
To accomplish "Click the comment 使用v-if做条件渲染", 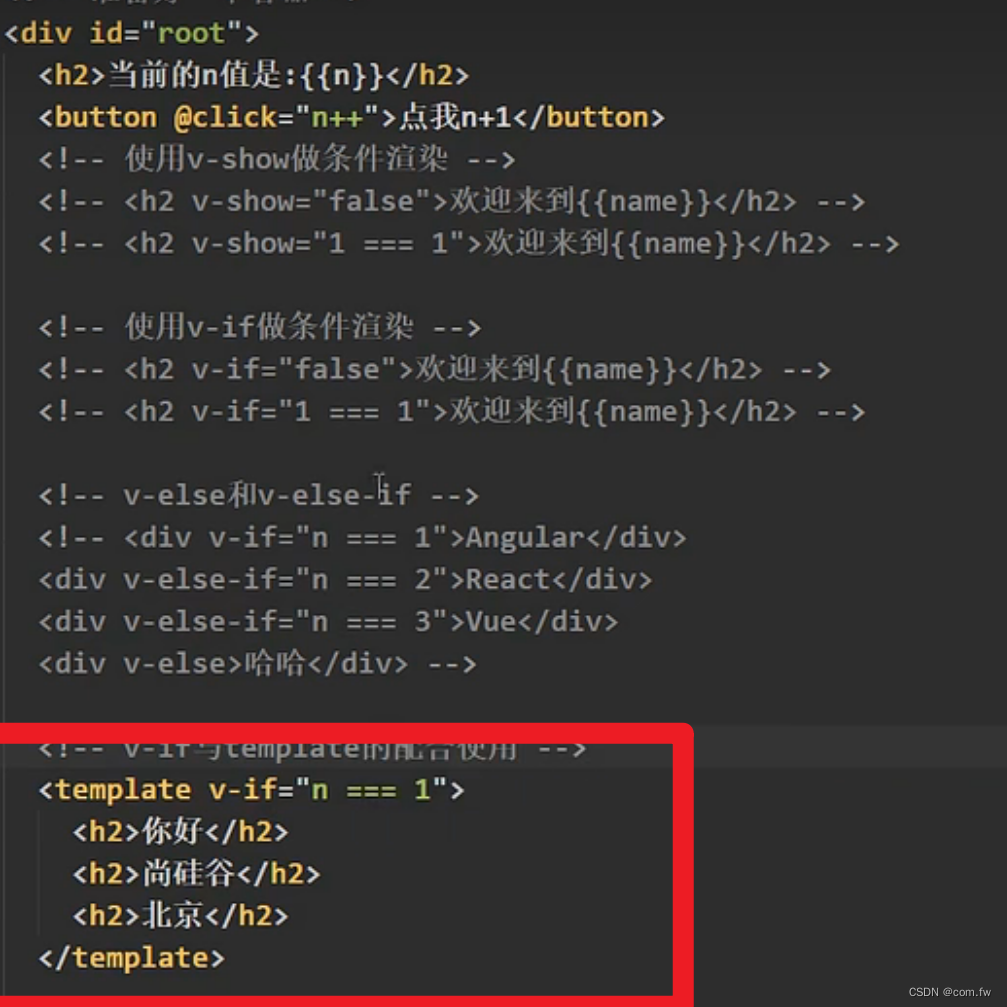I will point(259,328).
